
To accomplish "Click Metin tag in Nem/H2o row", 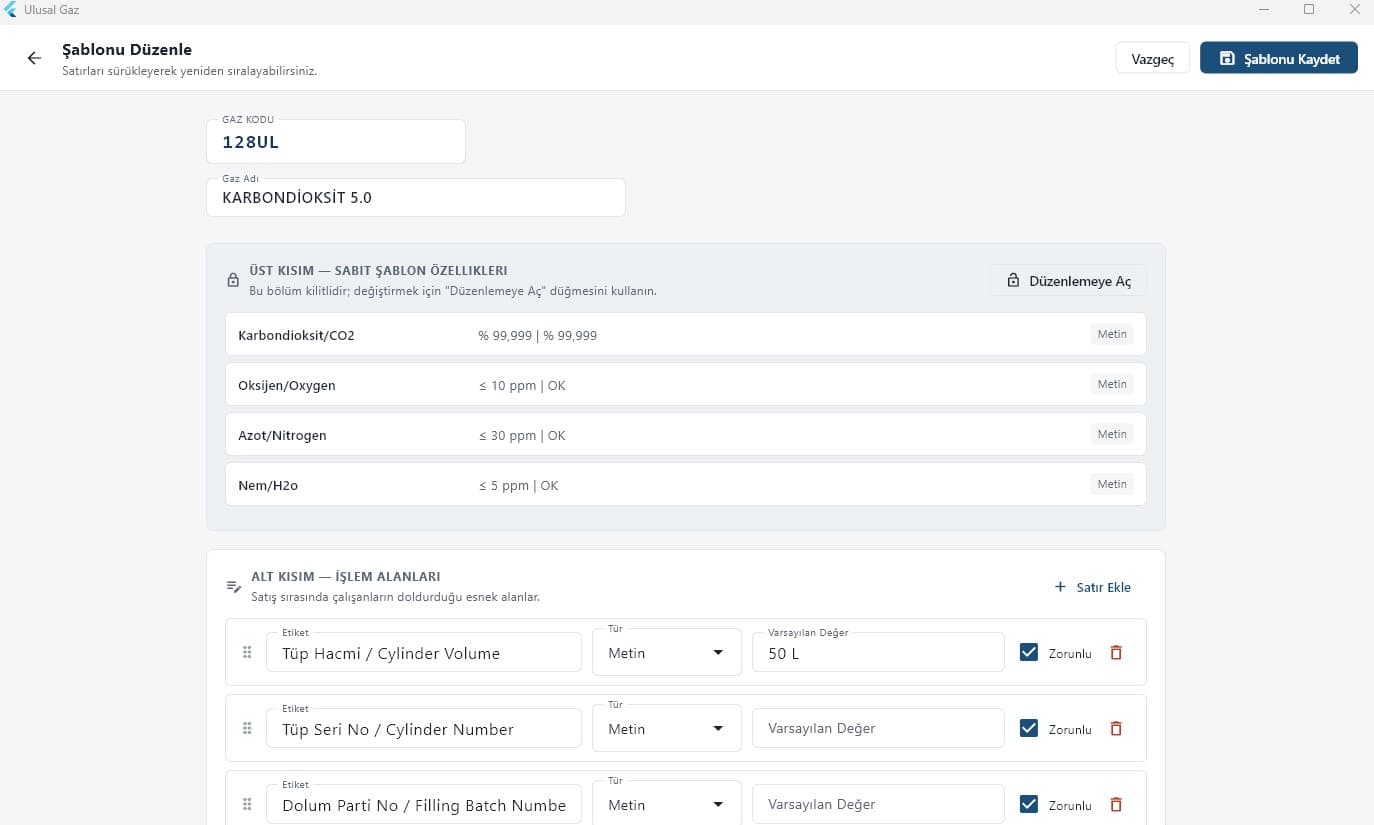I will (x=1112, y=484).
